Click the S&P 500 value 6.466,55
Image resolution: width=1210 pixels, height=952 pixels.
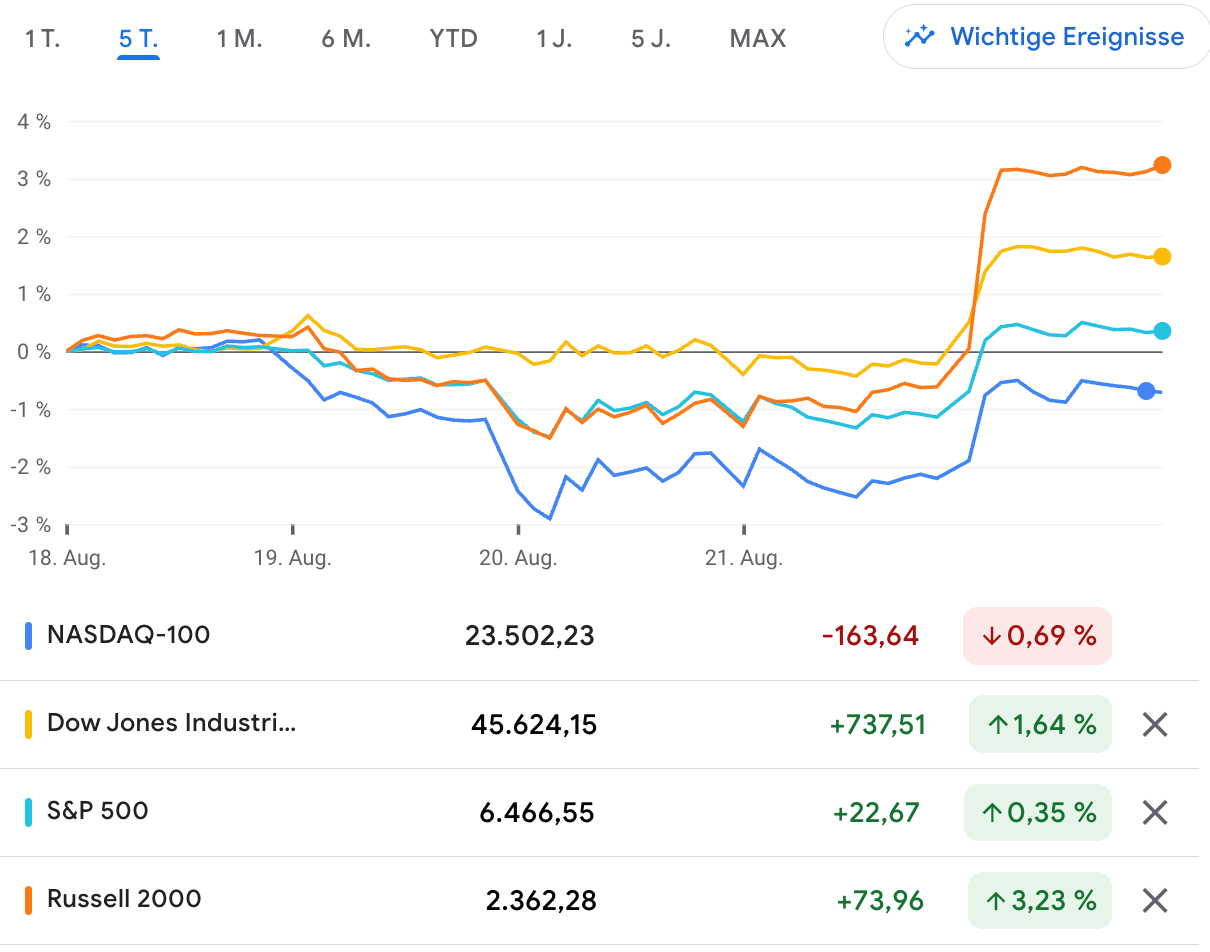pyautogui.click(x=537, y=812)
